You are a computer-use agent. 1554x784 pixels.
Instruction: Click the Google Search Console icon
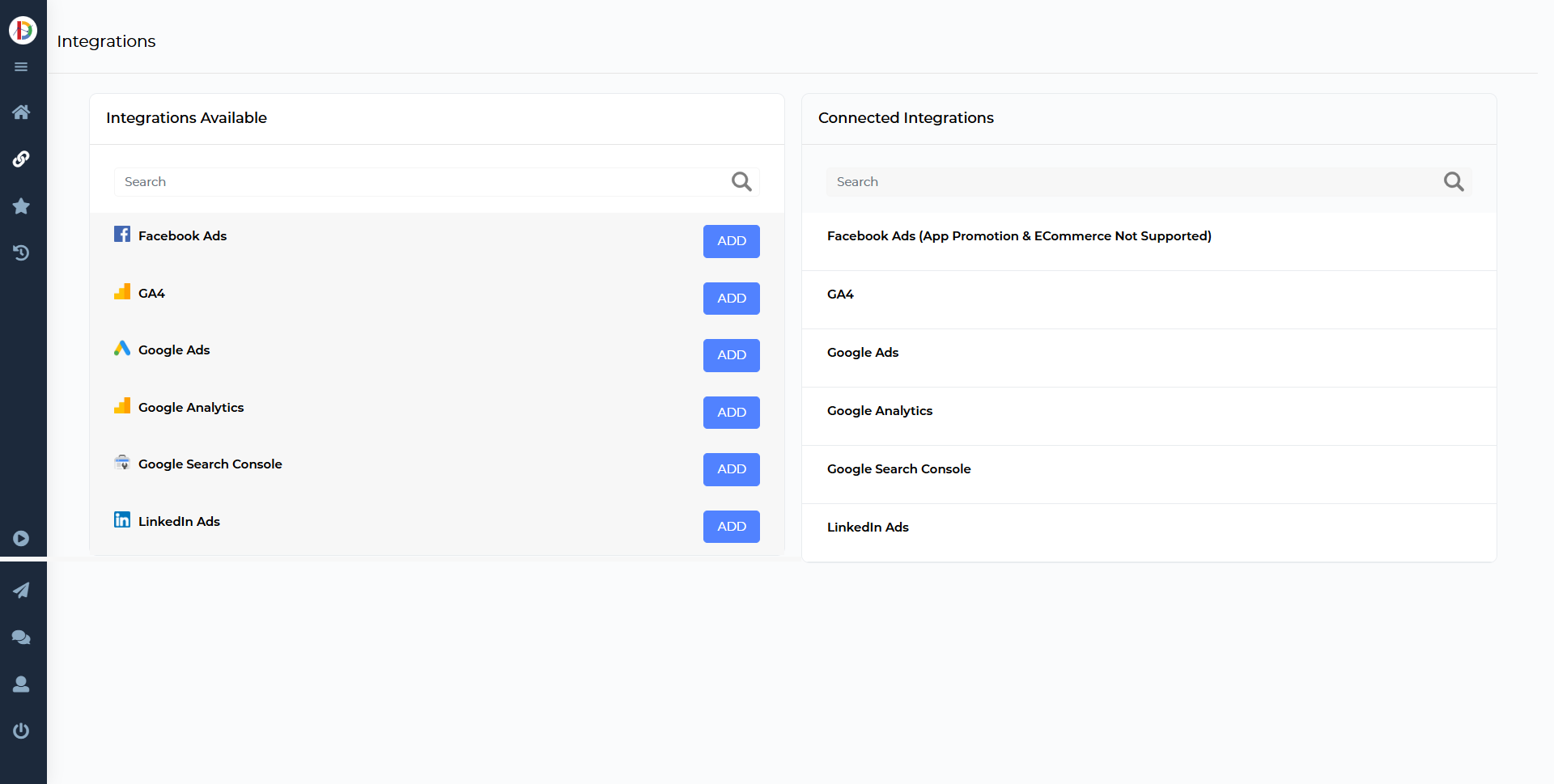[x=122, y=463]
